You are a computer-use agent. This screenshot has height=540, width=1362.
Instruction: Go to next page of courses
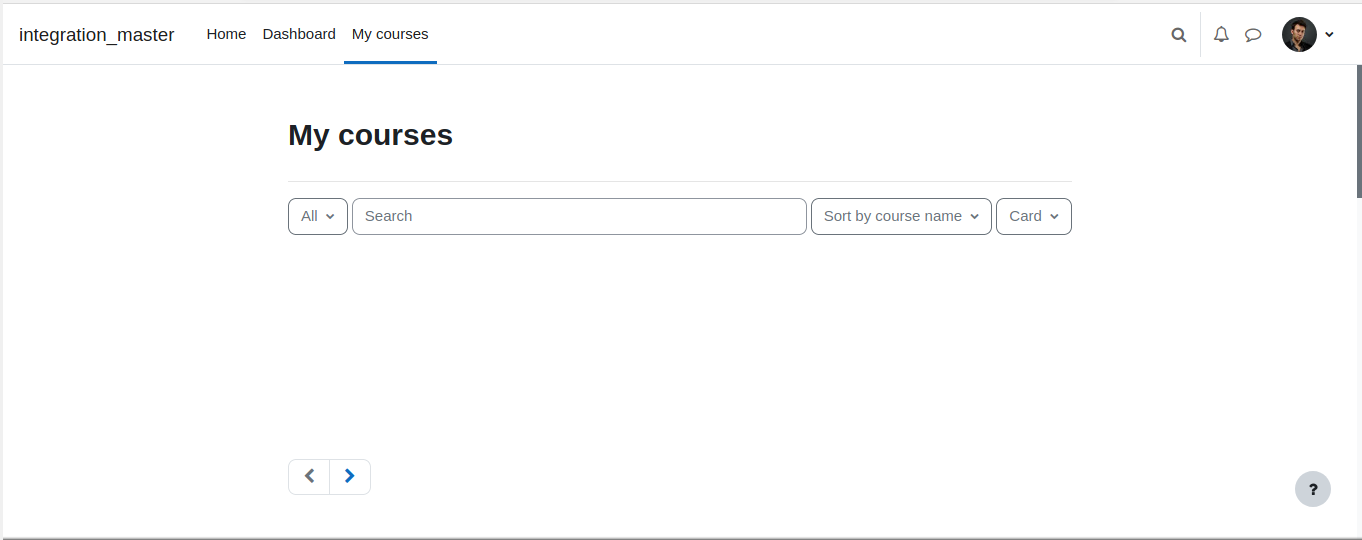point(350,477)
